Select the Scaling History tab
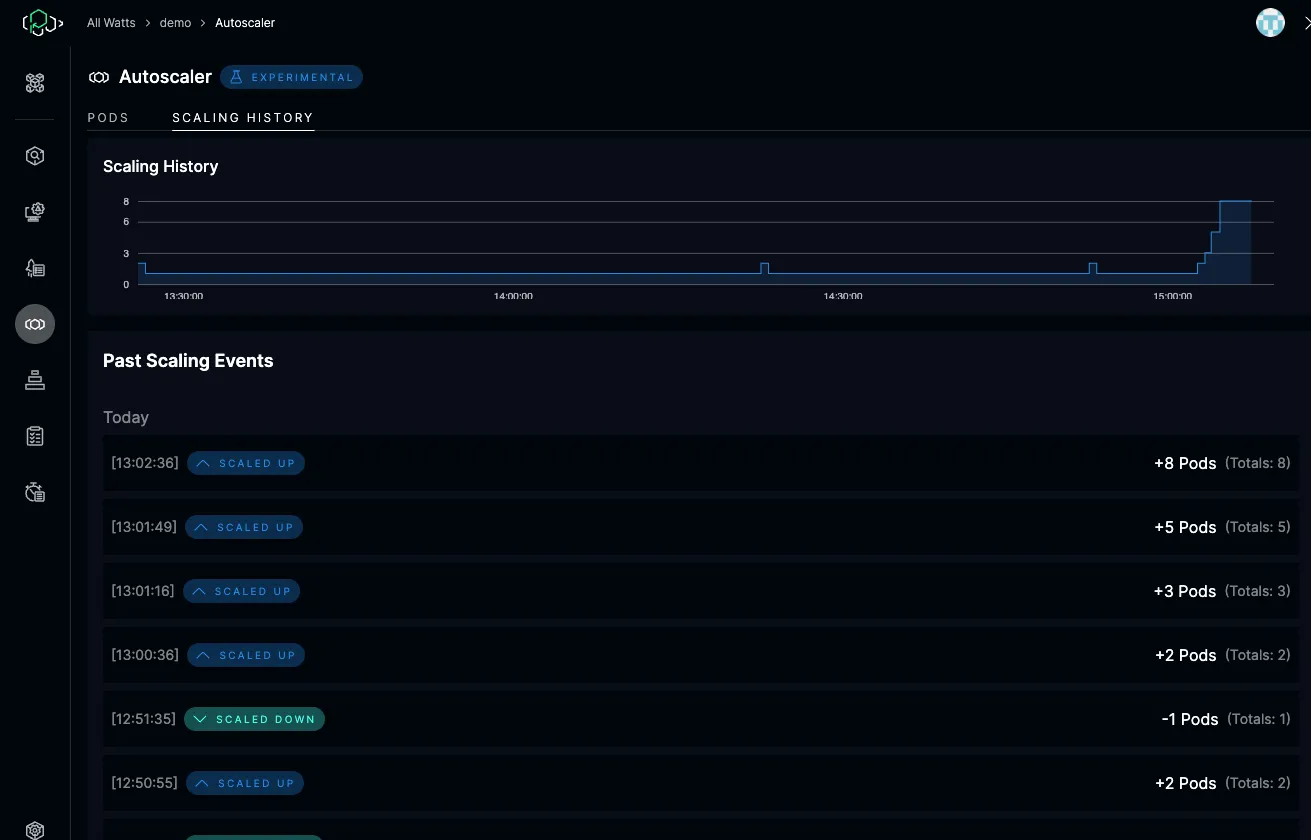This screenshot has width=1311, height=840. coord(243,118)
